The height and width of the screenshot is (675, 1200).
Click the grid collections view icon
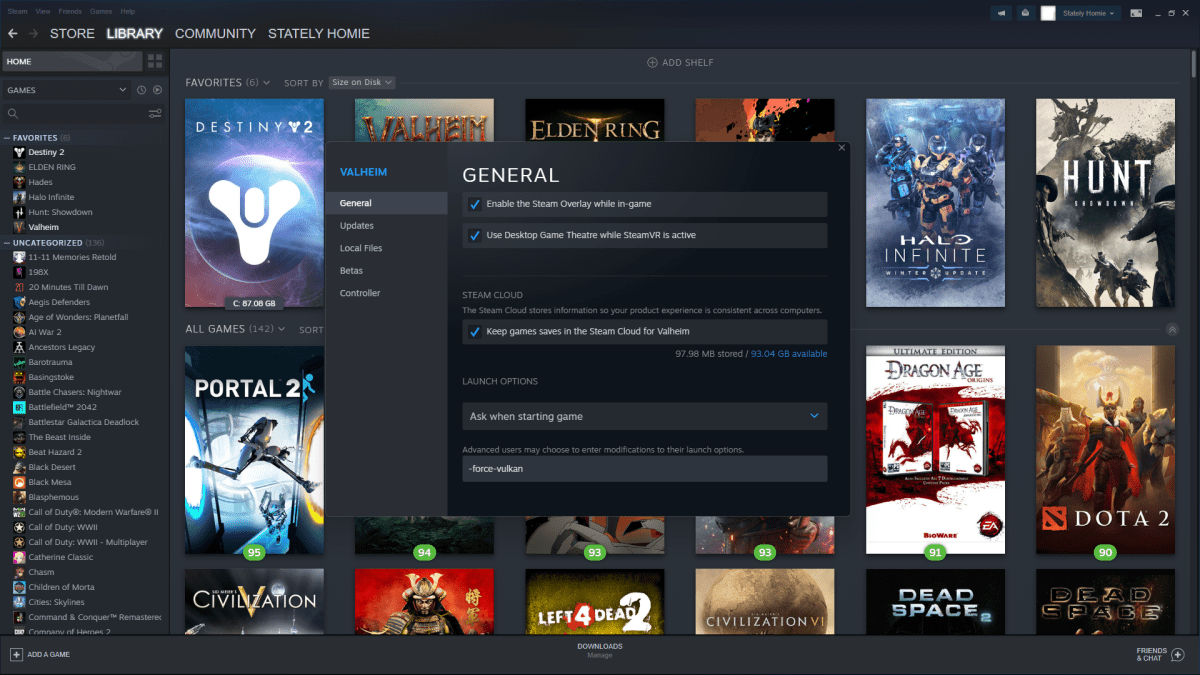pyautogui.click(x=155, y=62)
